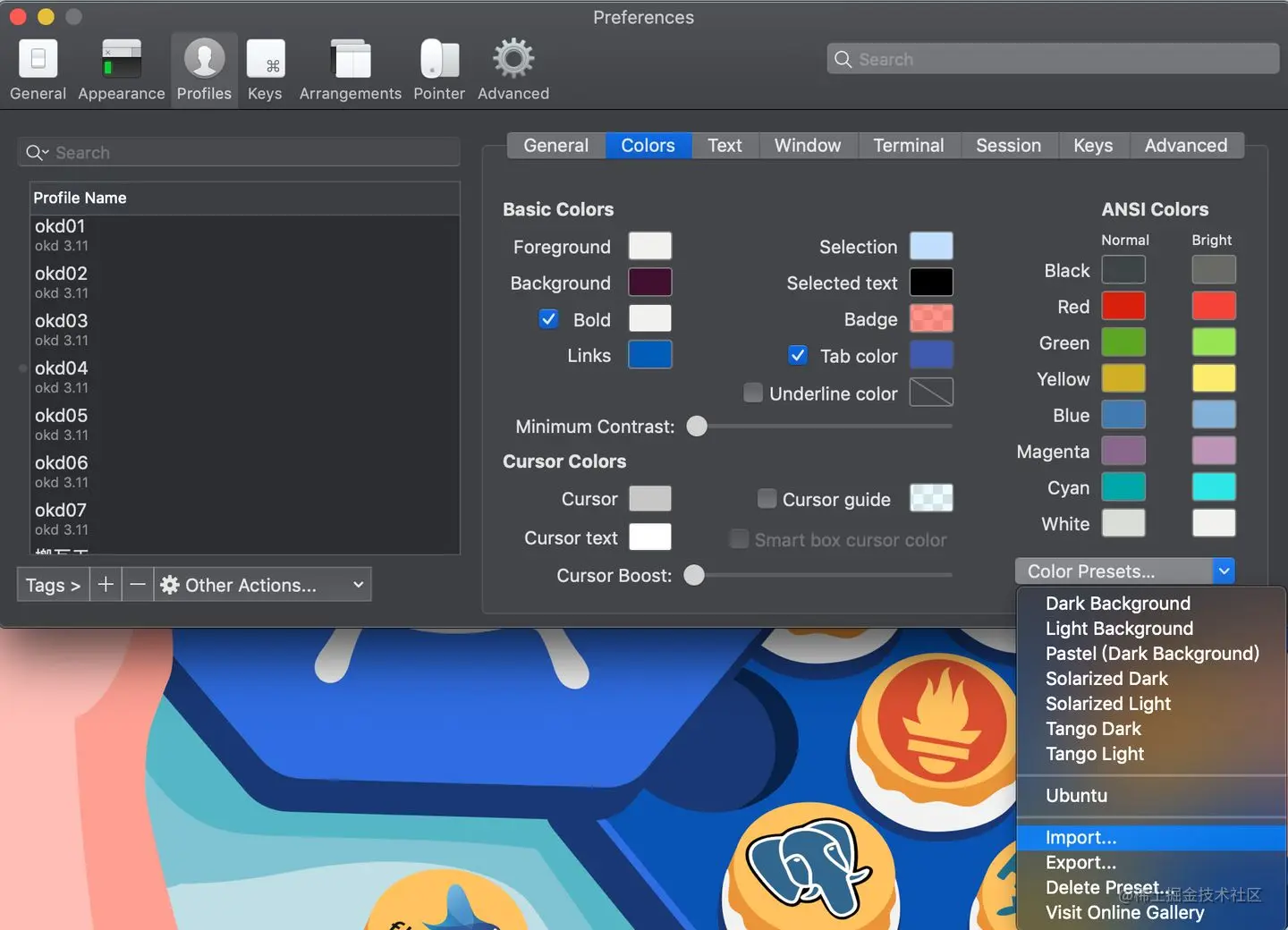Open the ANSI Yellow normal swatch

coord(1123,378)
